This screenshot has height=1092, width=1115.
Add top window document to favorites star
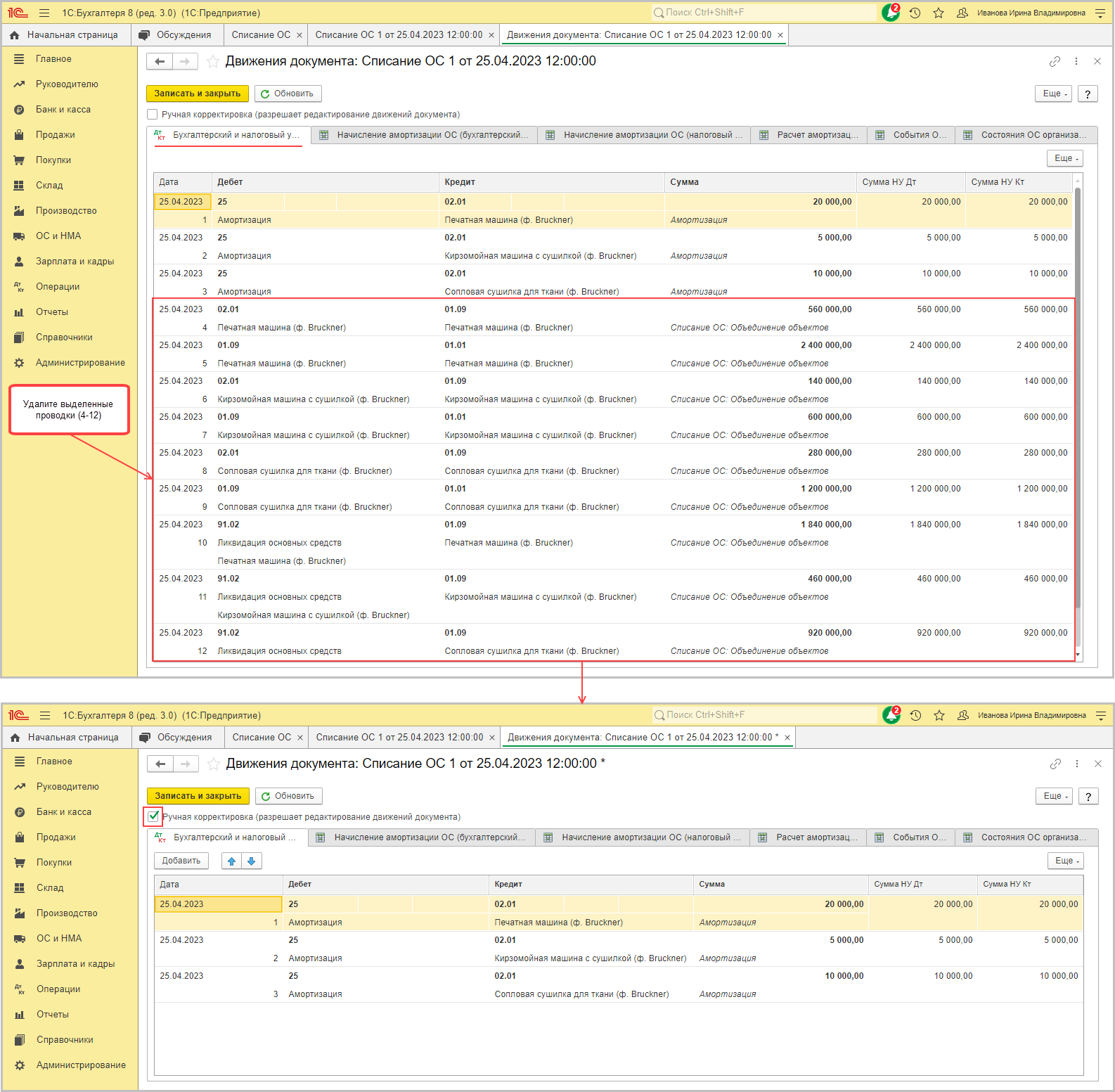click(212, 62)
